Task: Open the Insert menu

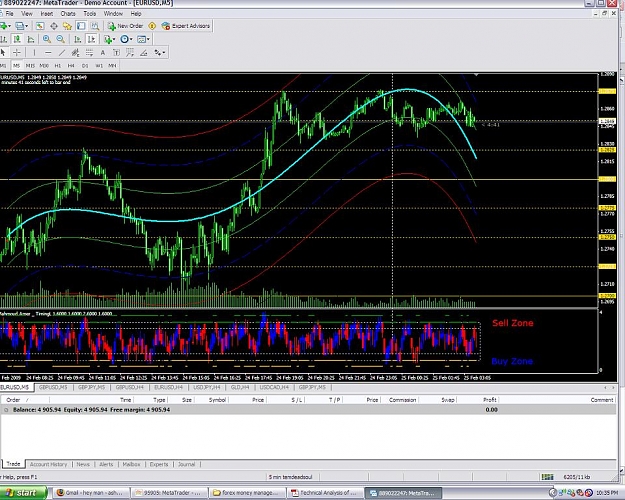Action: point(47,14)
